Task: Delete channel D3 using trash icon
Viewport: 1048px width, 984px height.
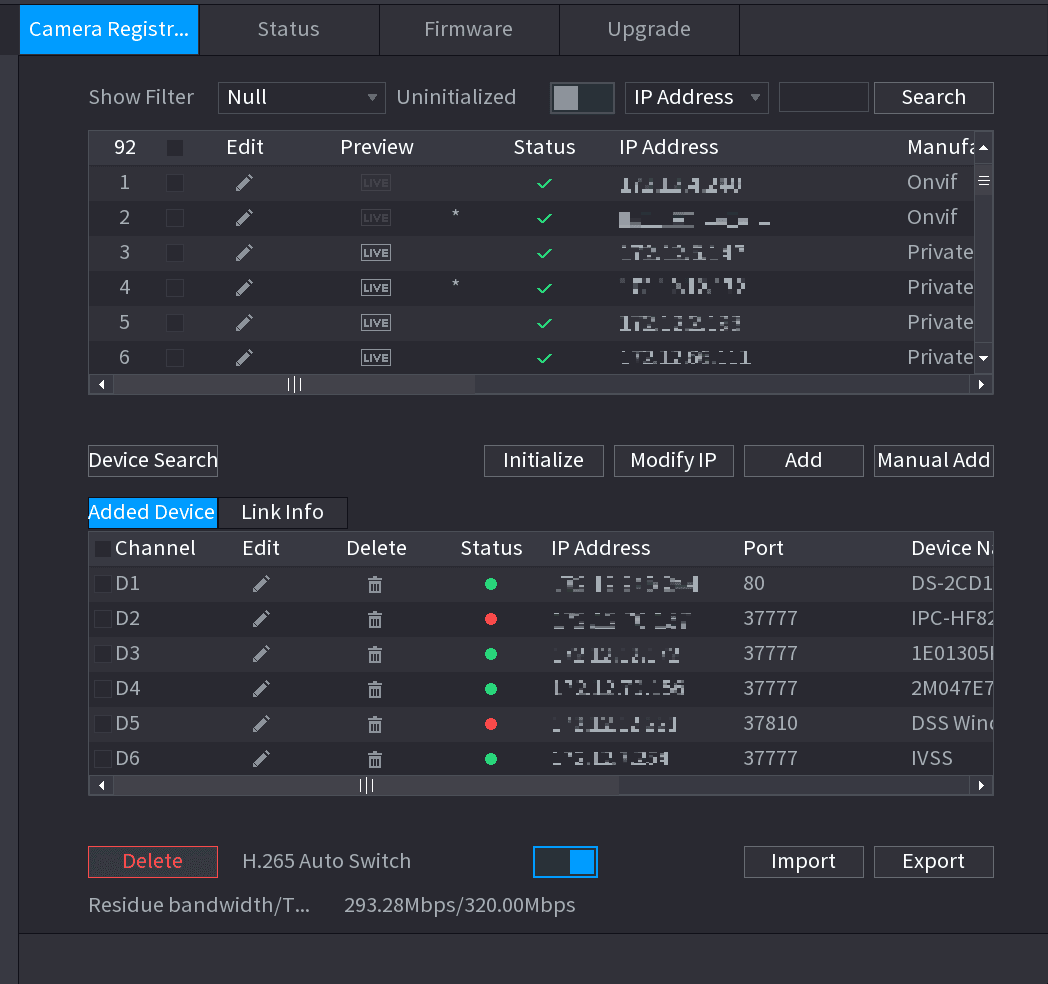Action: [x=375, y=654]
